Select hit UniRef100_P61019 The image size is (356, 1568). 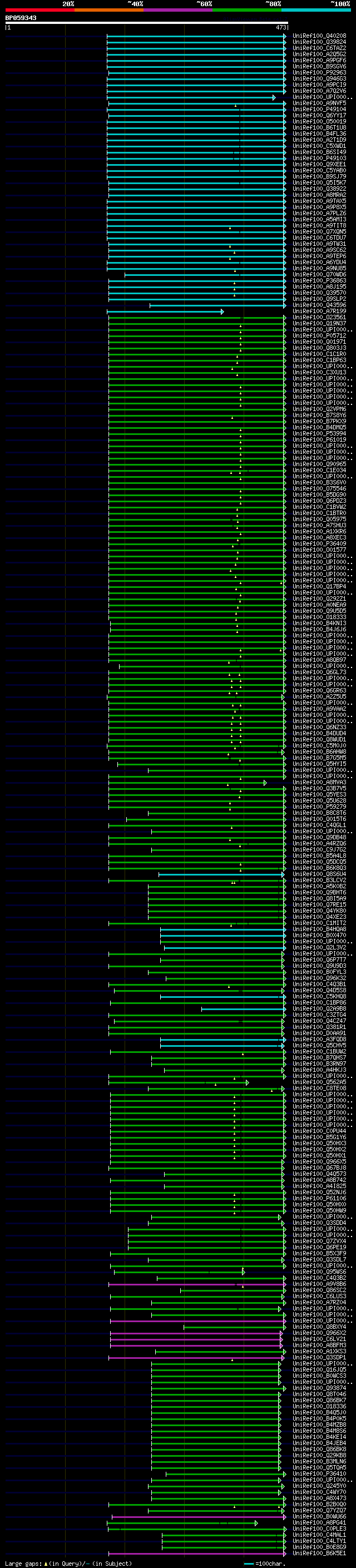pyautogui.click(x=319, y=439)
